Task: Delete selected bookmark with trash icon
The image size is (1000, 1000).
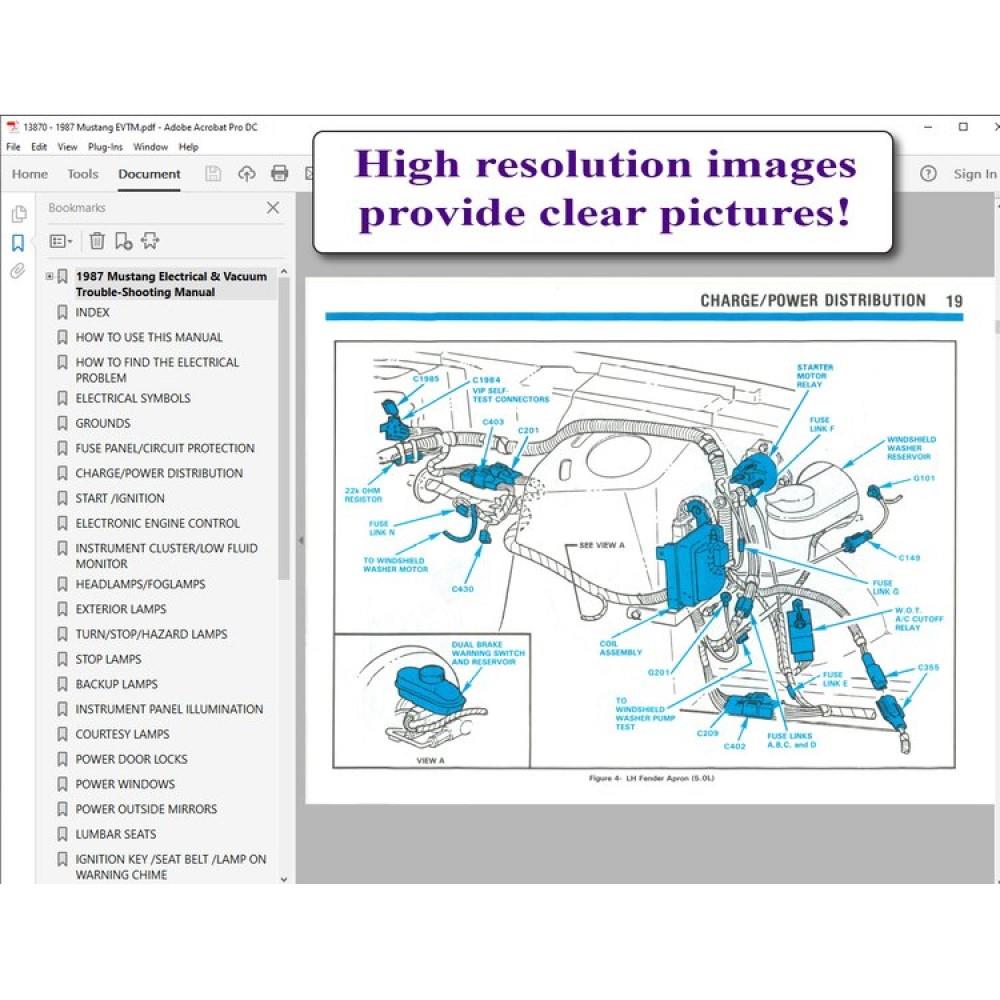Action: tap(97, 241)
